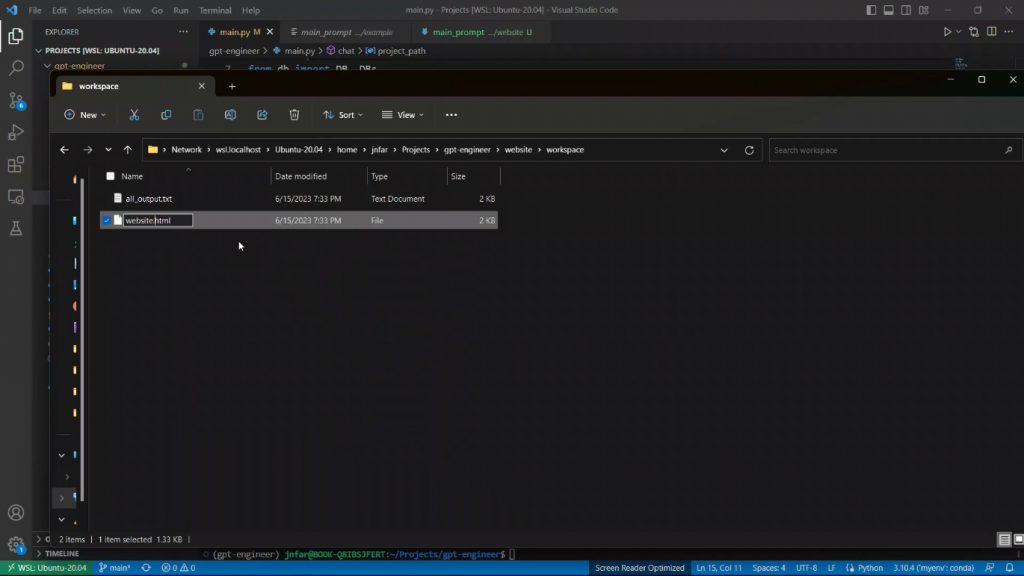Toggle Screen Reader Optimized in status bar
The width and height of the screenshot is (1024, 576).
[640, 568]
